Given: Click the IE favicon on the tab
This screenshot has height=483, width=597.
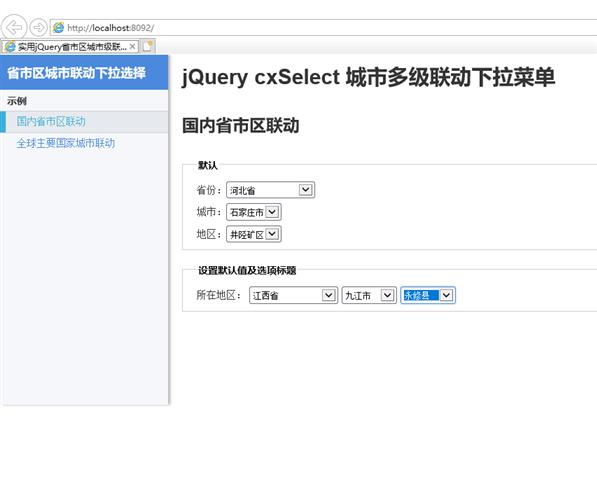Looking at the screenshot, I should click(10, 46).
